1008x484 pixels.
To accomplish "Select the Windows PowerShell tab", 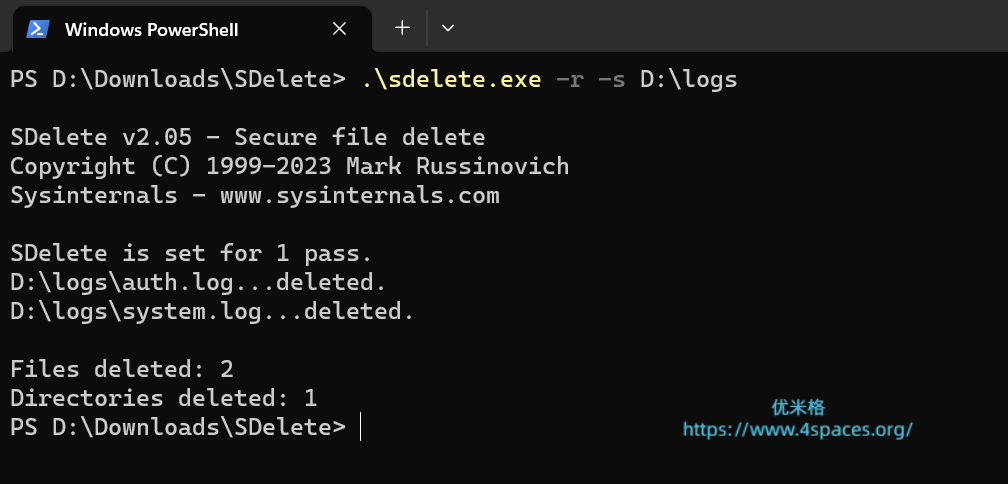I will tap(151, 29).
